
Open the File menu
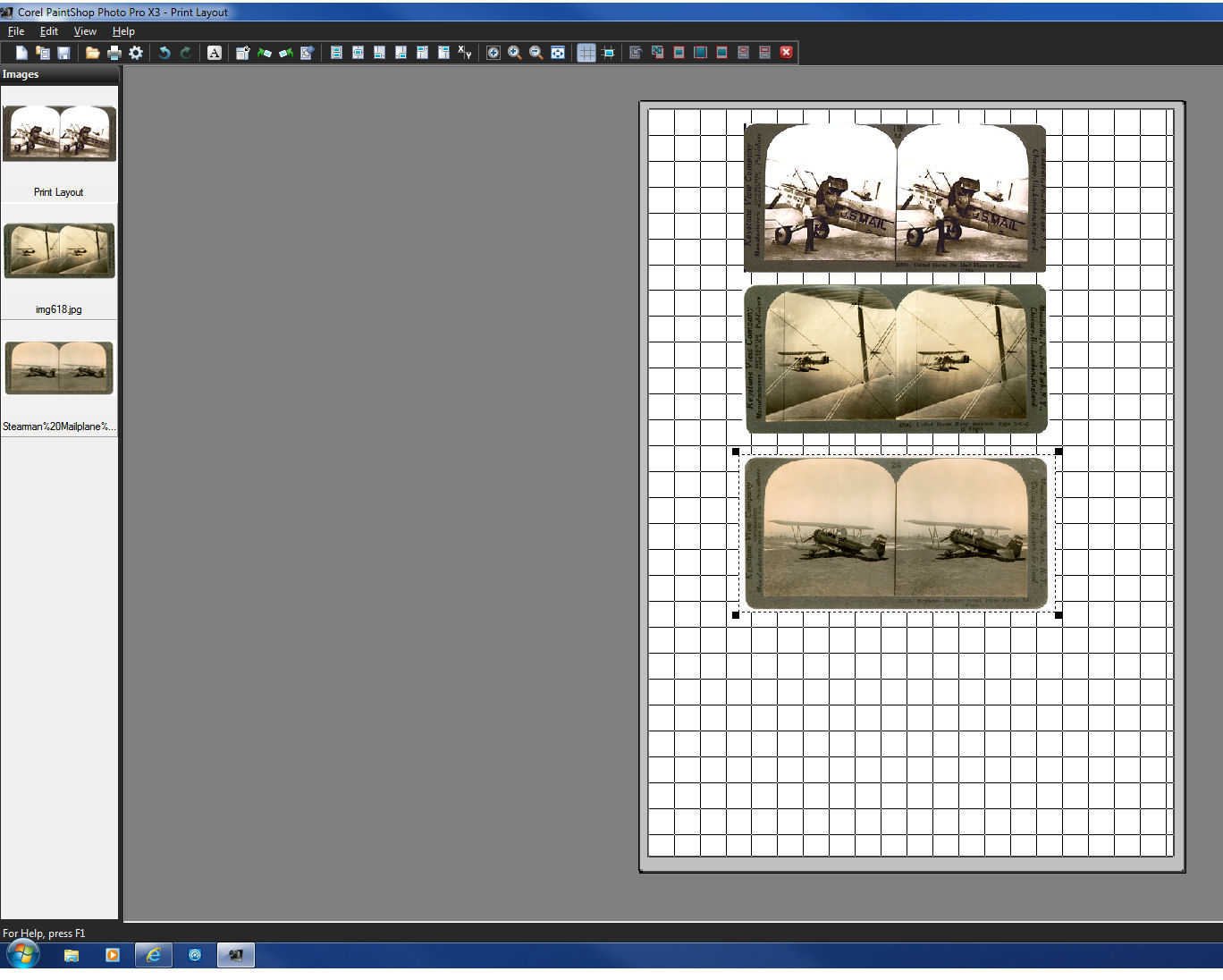(x=16, y=31)
